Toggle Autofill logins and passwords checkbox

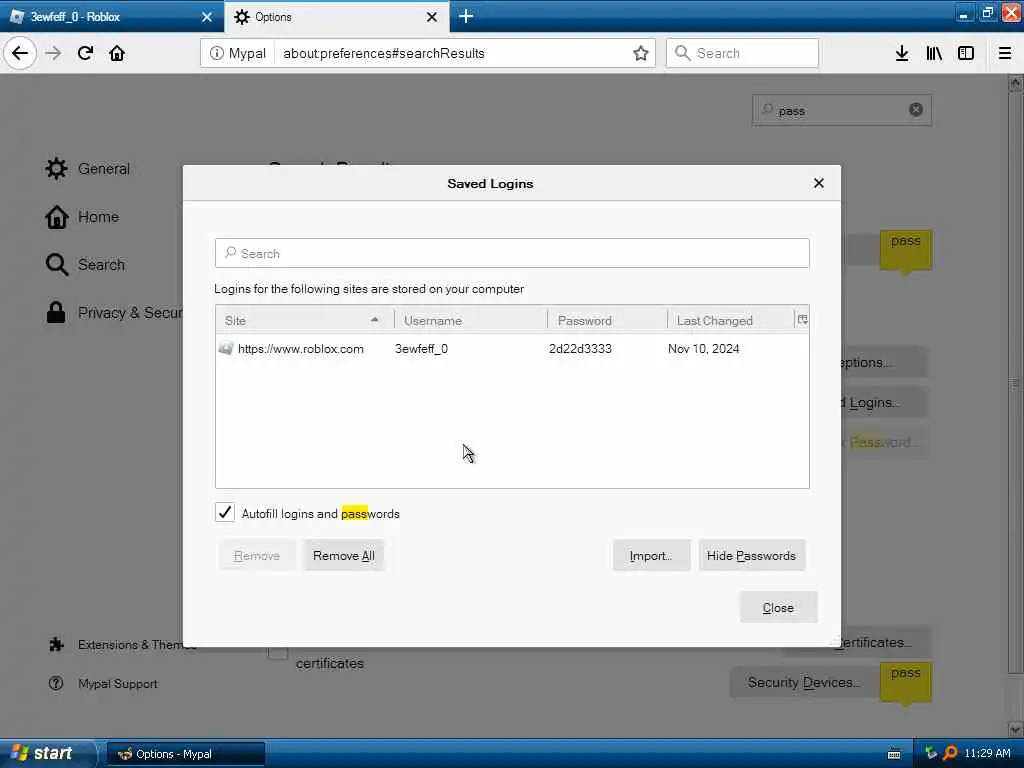coord(225,513)
